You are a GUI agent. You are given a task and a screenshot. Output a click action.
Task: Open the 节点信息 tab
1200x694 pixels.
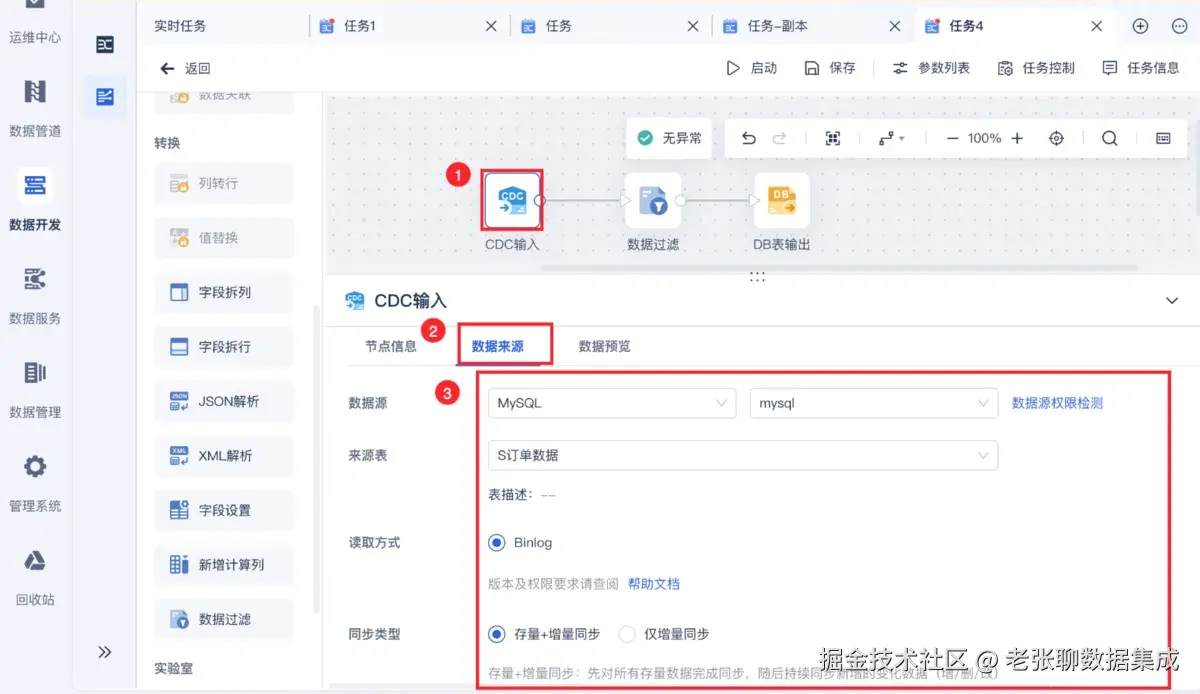pyautogui.click(x=391, y=346)
